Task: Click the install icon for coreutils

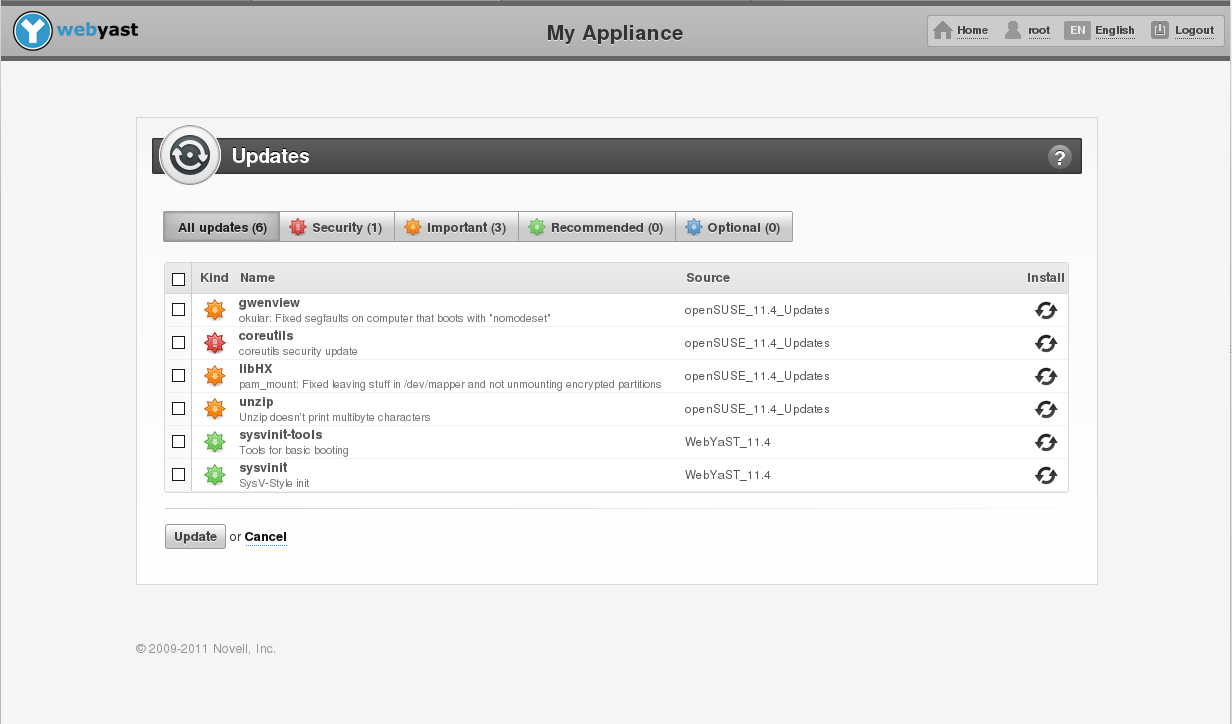Action: pyautogui.click(x=1046, y=343)
